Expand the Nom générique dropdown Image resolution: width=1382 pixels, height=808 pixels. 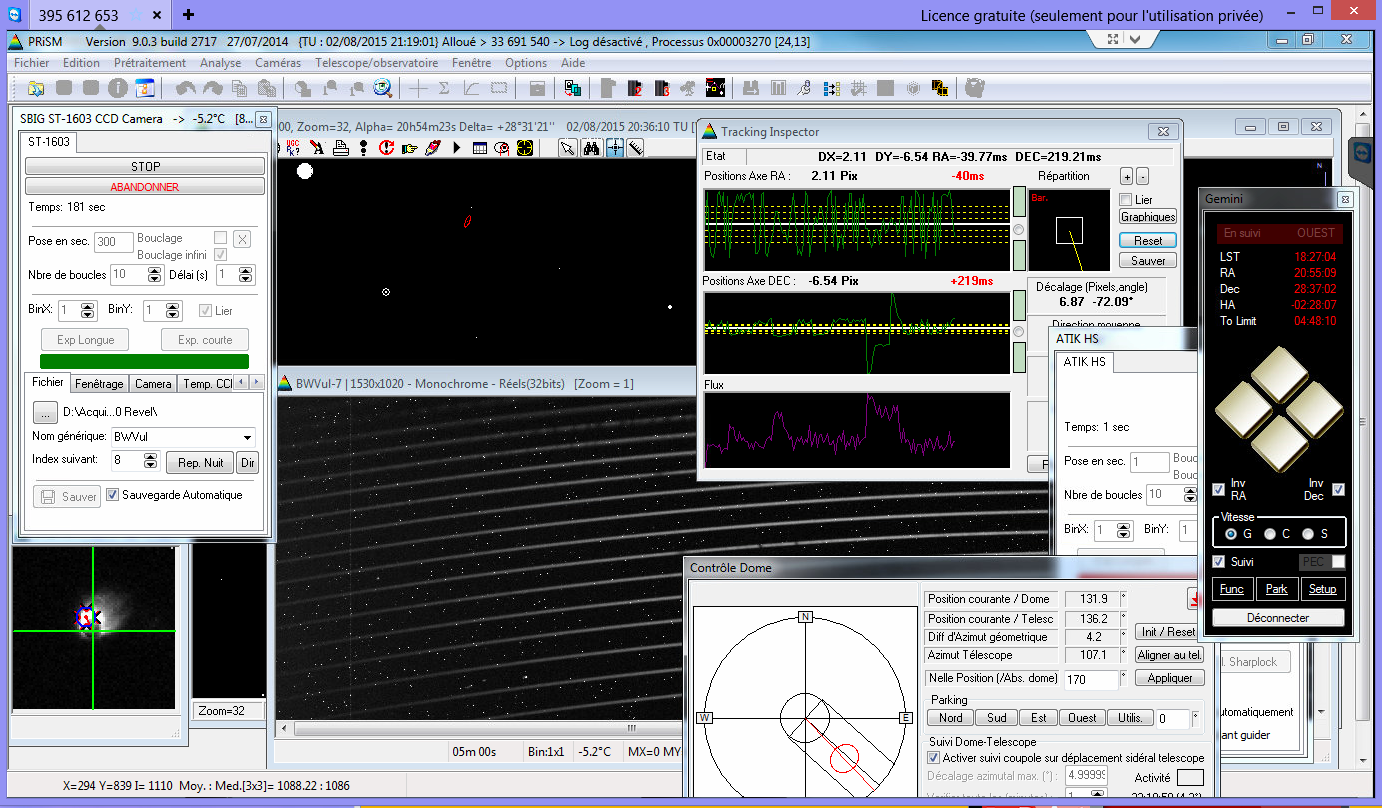[247, 437]
